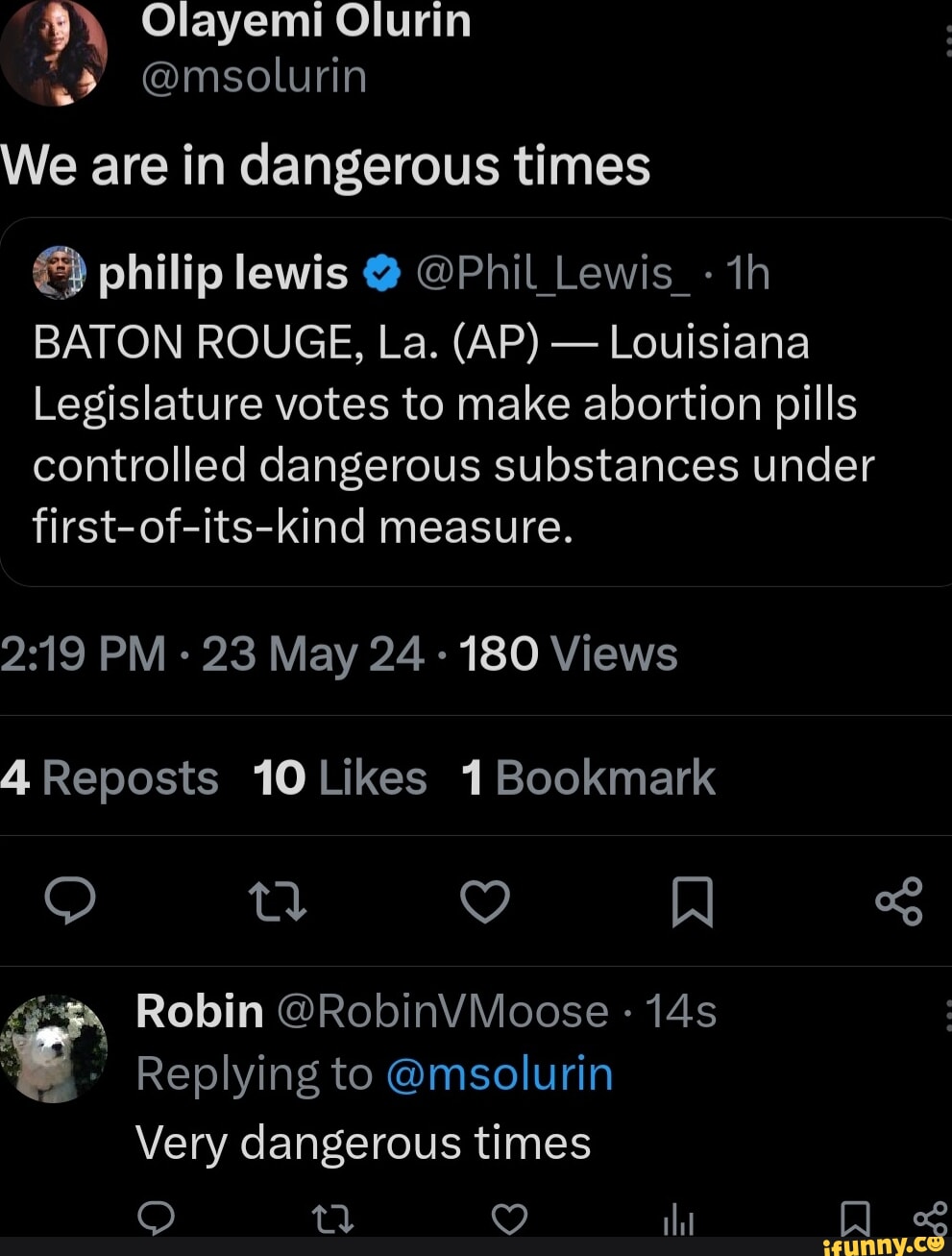The height and width of the screenshot is (1256, 952).
Task: Like the main tweet with heart icon
Action: [485, 901]
